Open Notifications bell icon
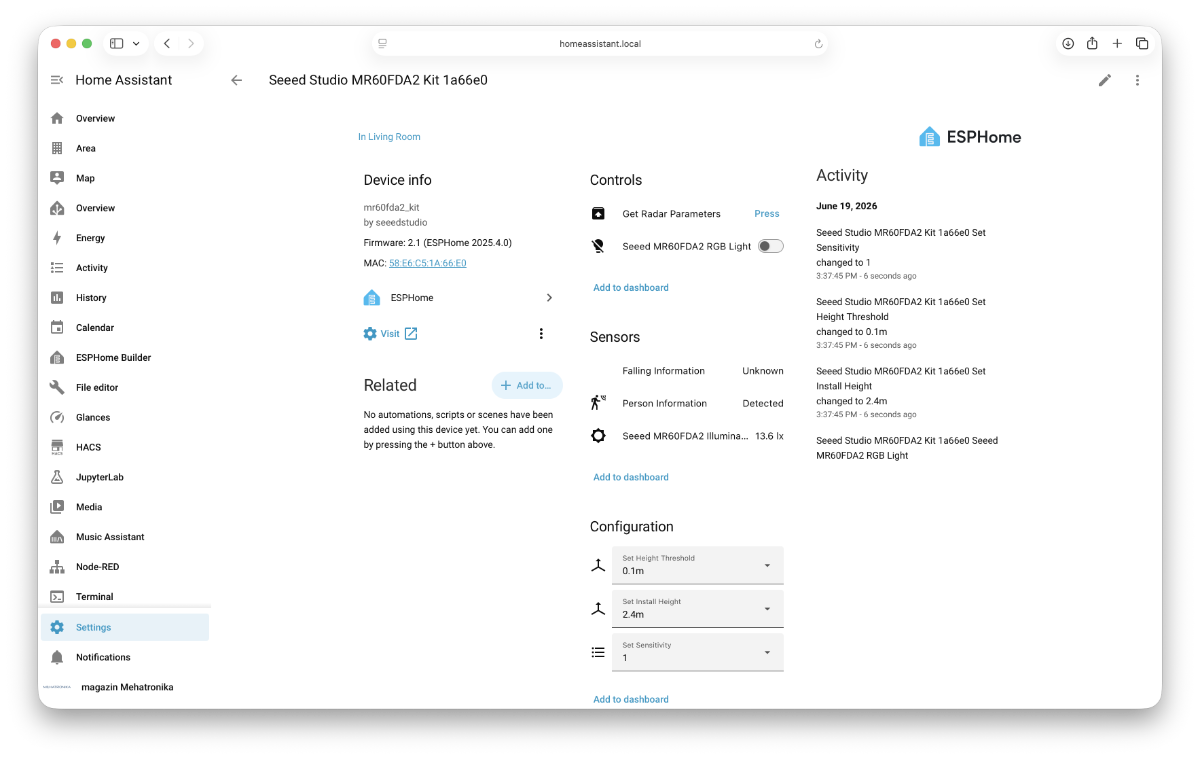This screenshot has width=1200, height=759. click(x=57, y=657)
